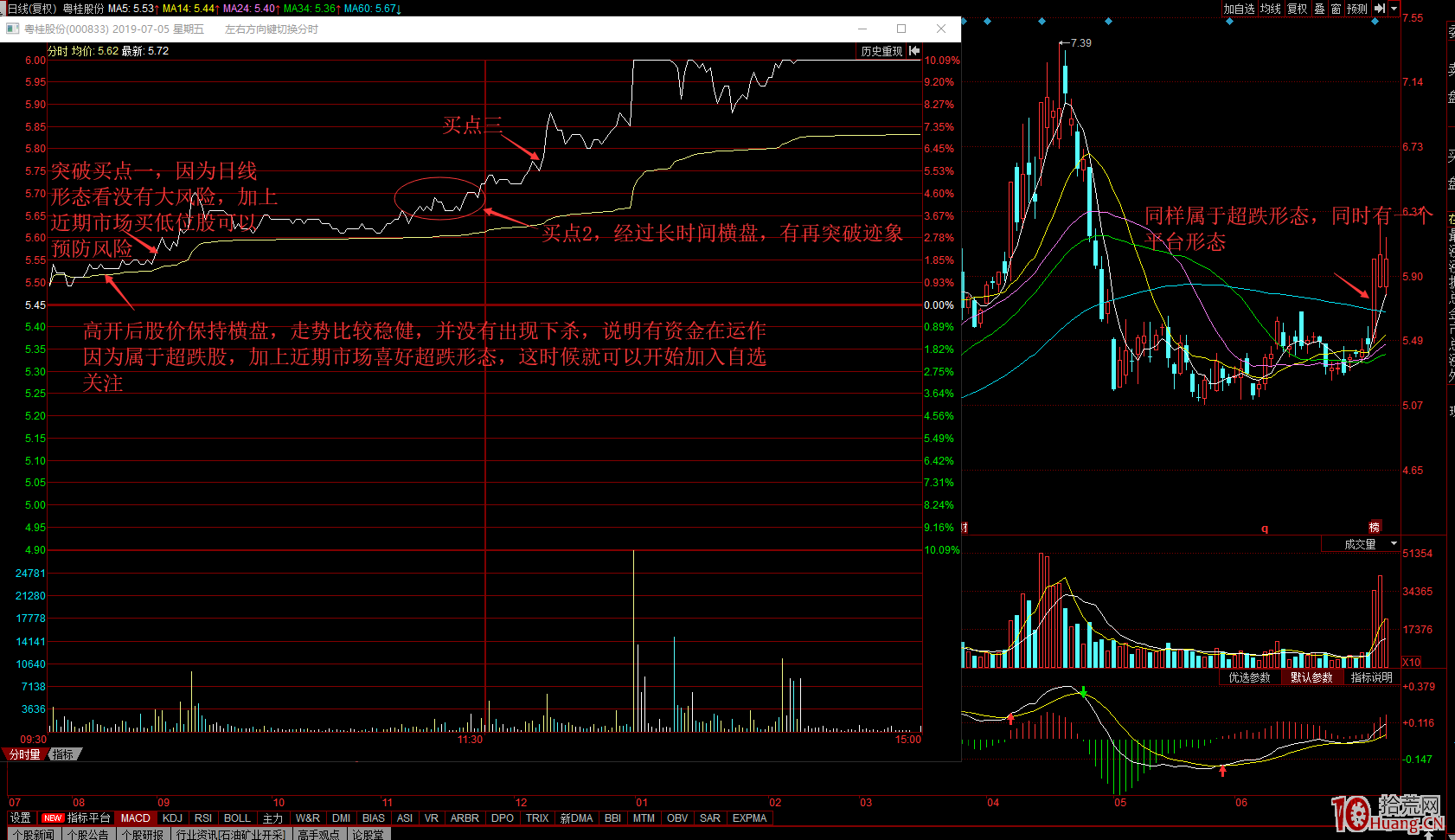This screenshot has height=840, width=1455.
Task: Open the 个股新闻 news tab
Action: tap(33, 834)
